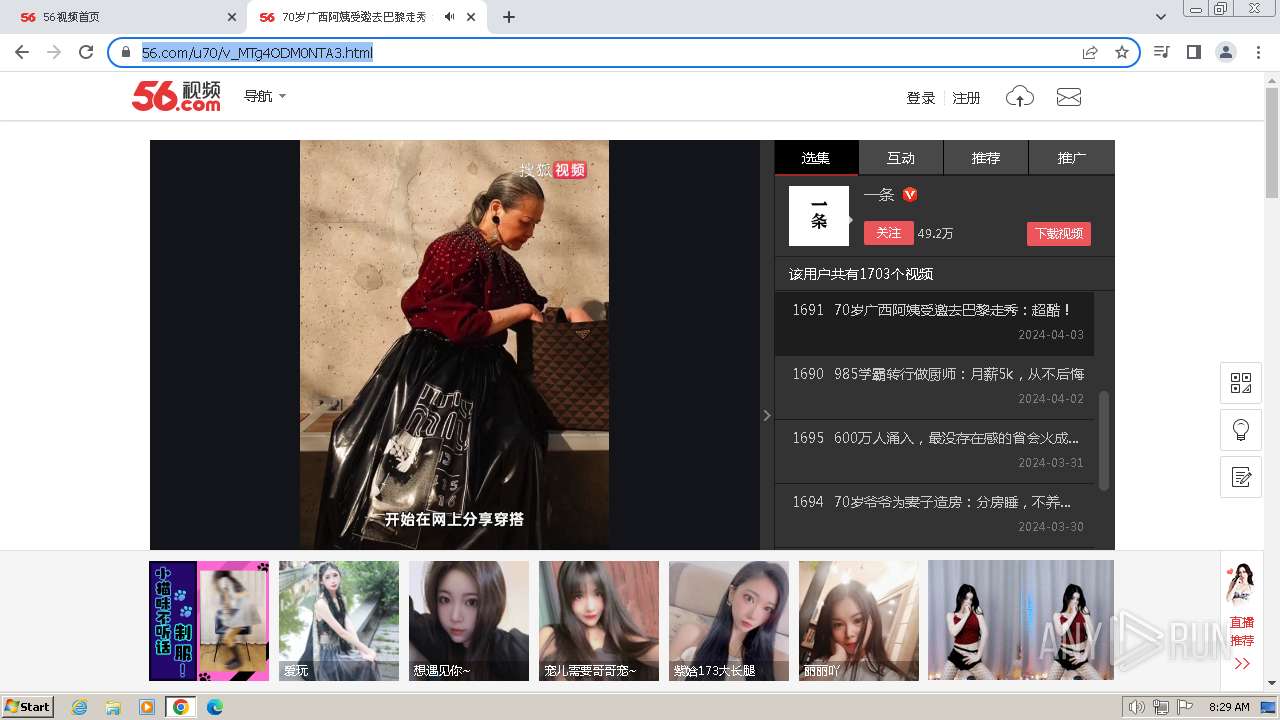Reload the current page
The height and width of the screenshot is (720, 1280).
[x=86, y=52]
